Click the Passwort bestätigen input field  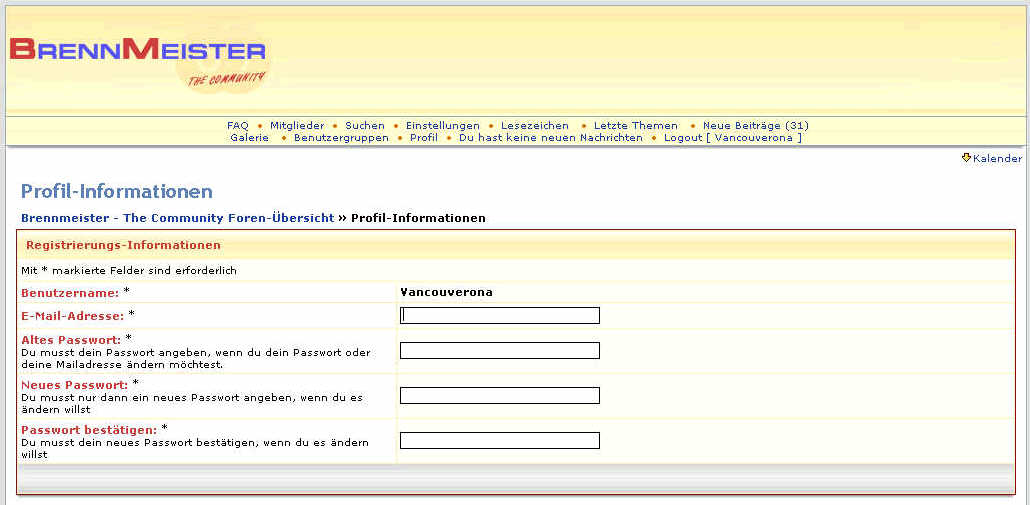(500, 441)
